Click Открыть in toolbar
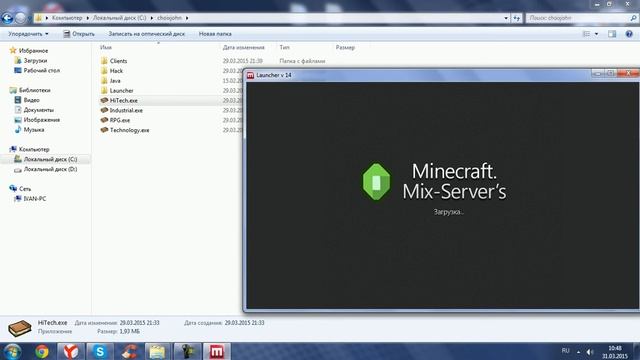The width and height of the screenshot is (640, 360). click(79, 34)
